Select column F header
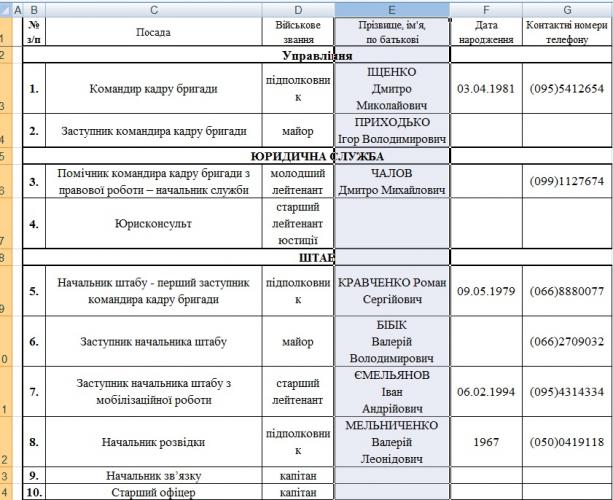 [x=485, y=7]
